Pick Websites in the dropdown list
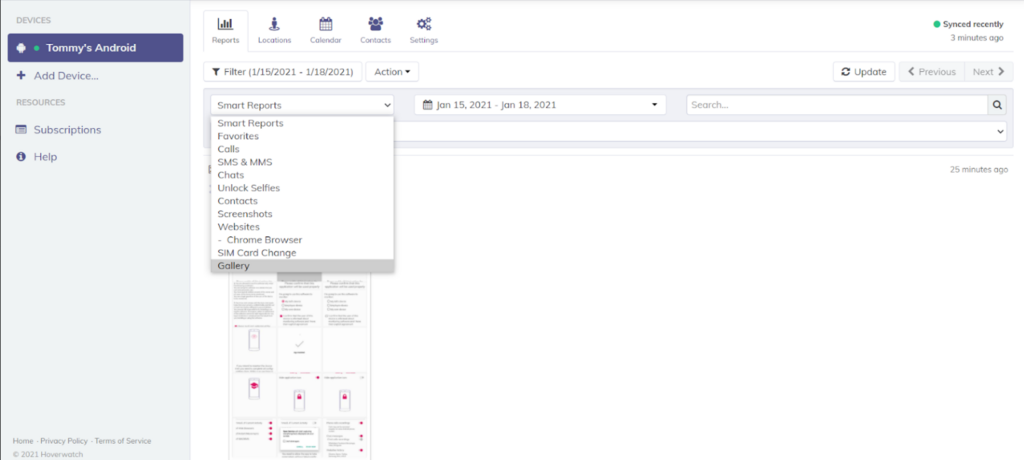This screenshot has width=1024, height=460. point(302,227)
